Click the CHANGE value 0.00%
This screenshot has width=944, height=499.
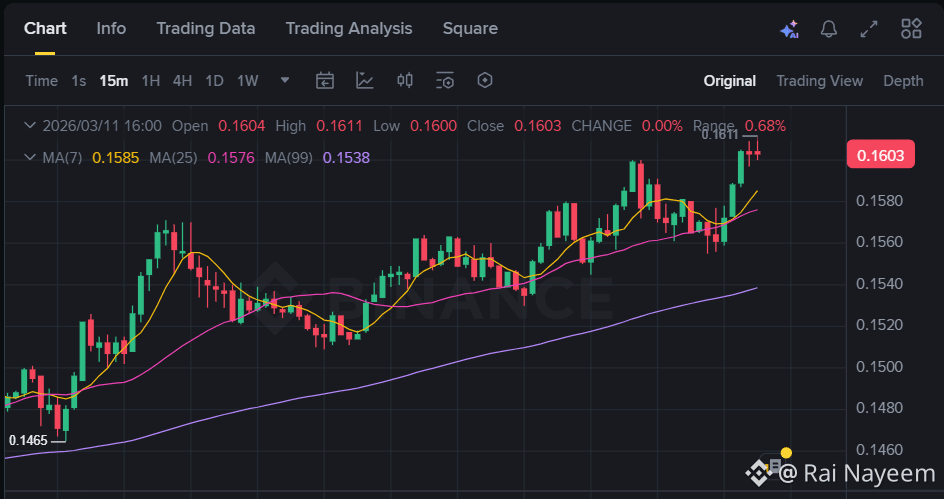[x=662, y=126]
